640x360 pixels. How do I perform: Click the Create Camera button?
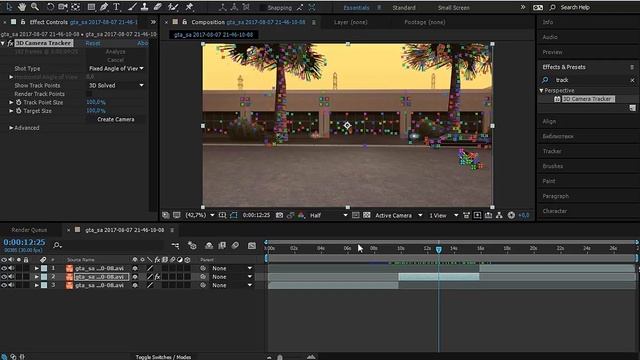(116, 119)
